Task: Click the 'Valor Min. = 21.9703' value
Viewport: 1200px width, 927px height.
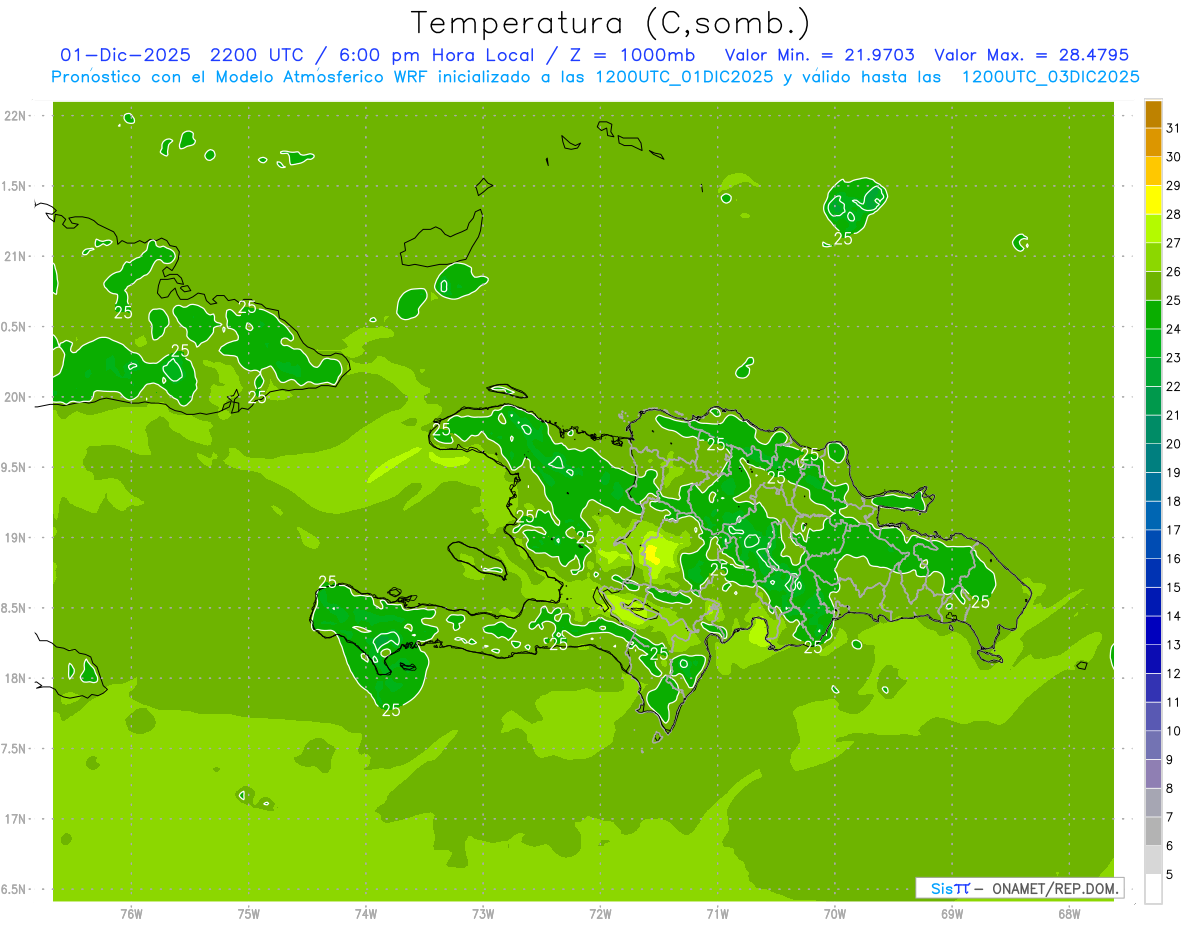Action: tap(819, 55)
